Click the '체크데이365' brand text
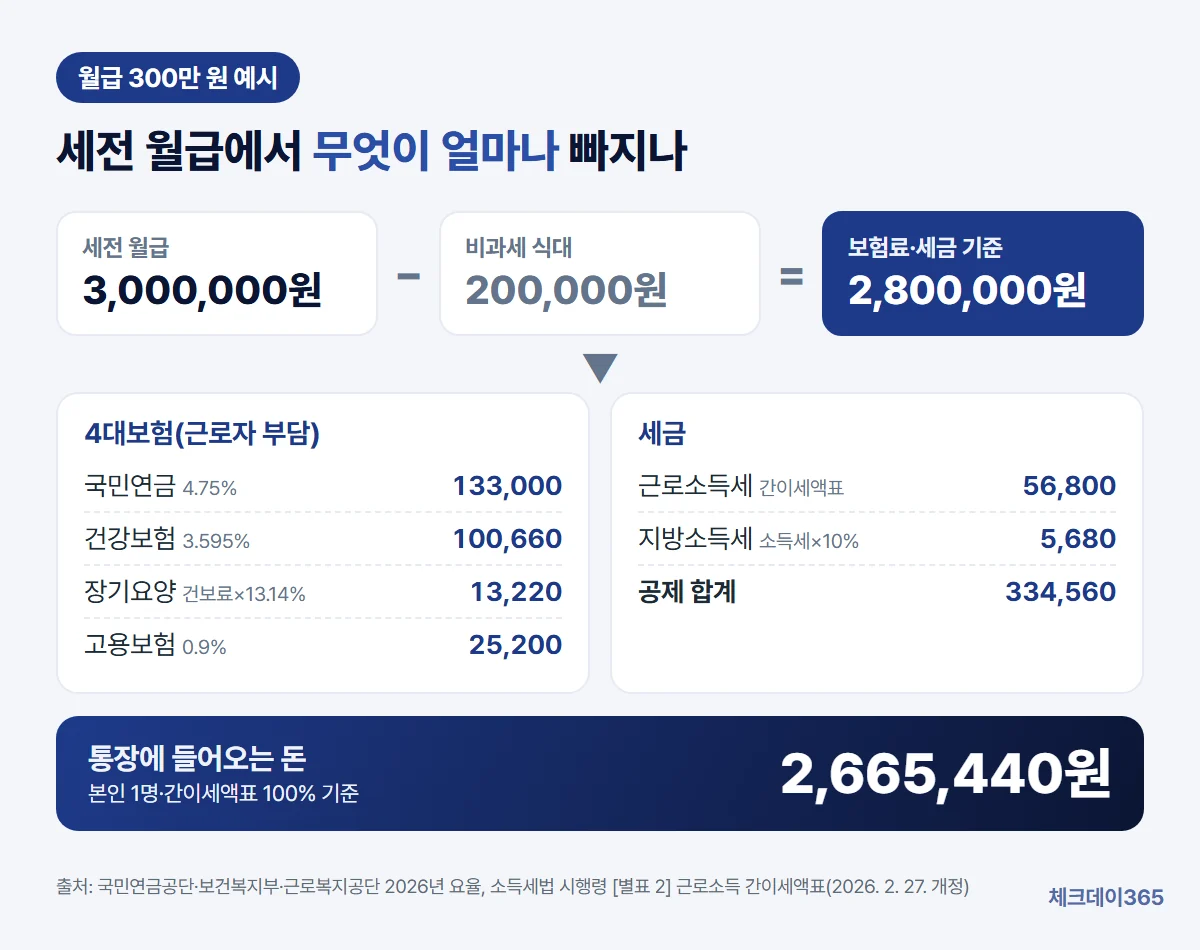 (x=1106, y=898)
